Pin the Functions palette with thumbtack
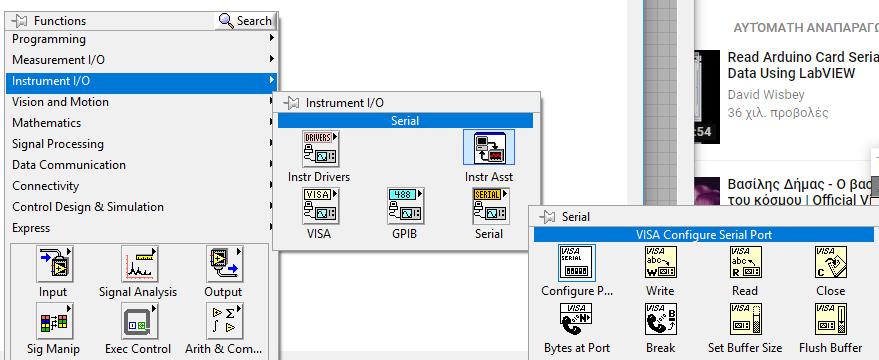879x360 pixels. [20, 21]
